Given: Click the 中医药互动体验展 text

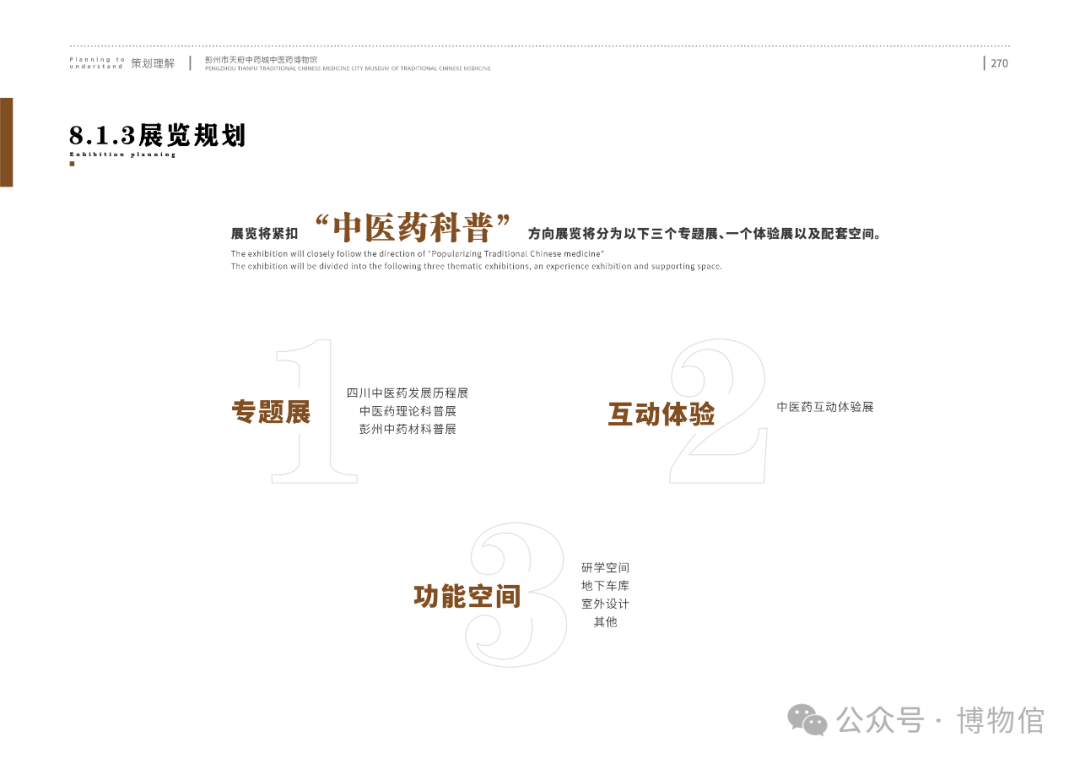Looking at the screenshot, I should 825,407.
